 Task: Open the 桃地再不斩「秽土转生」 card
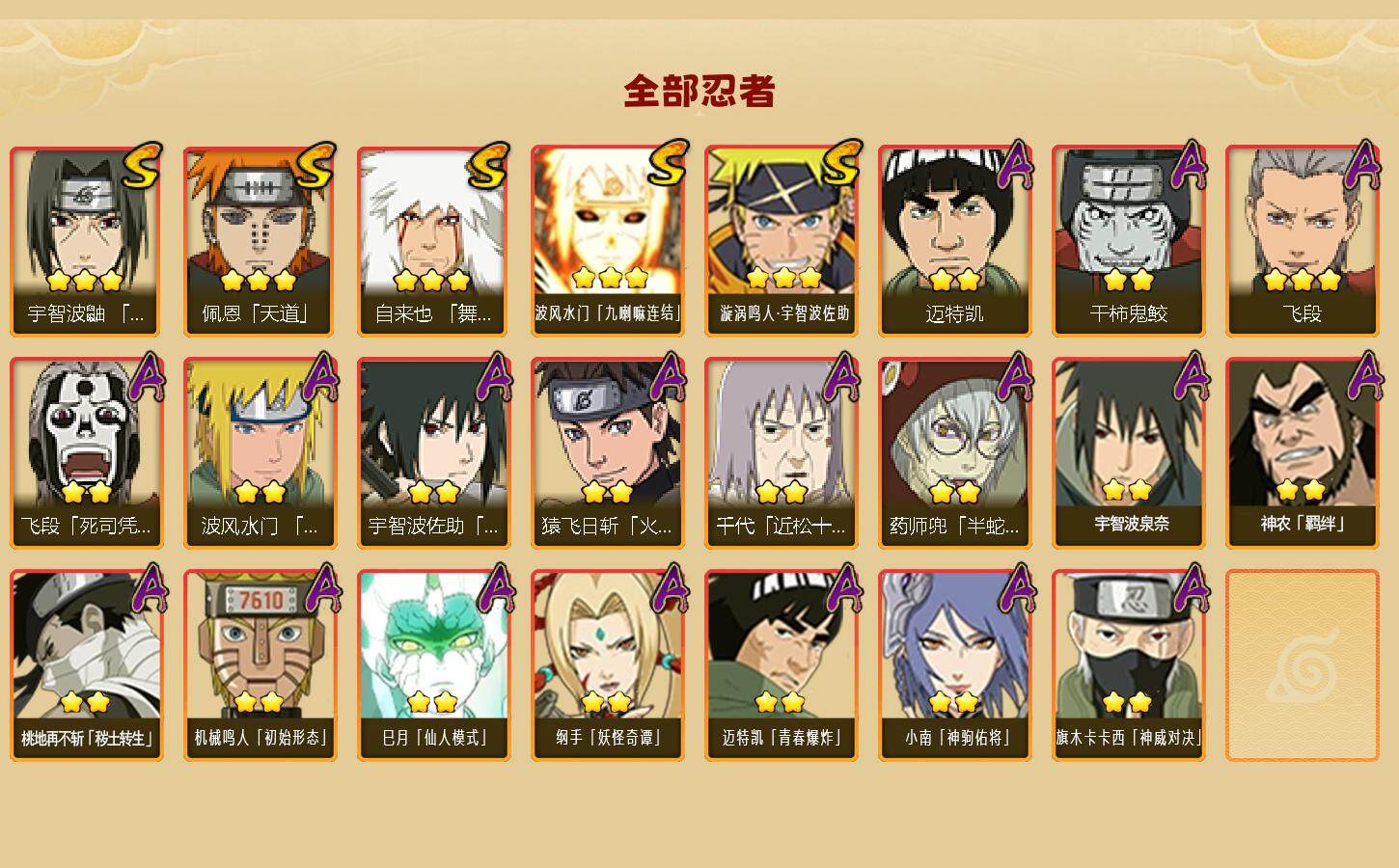[x=86, y=665]
